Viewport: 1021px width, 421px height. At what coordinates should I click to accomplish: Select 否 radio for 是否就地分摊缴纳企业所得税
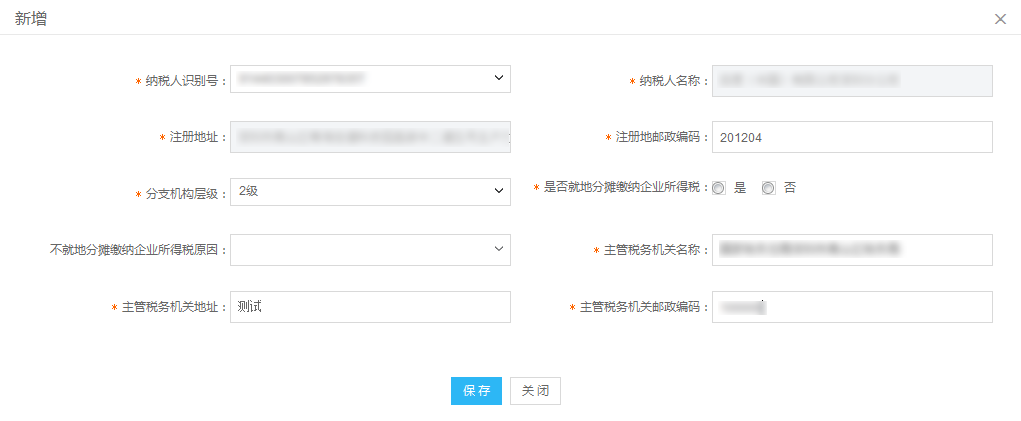pos(769,189)
